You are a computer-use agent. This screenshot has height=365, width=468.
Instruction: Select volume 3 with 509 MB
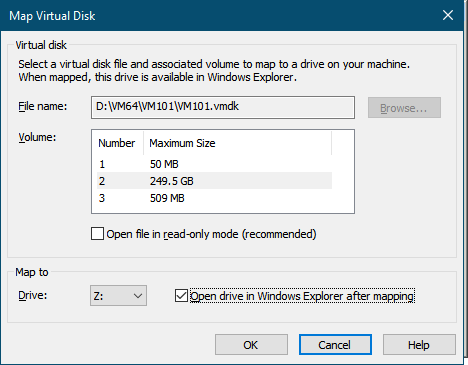click(x=214, y=198)
